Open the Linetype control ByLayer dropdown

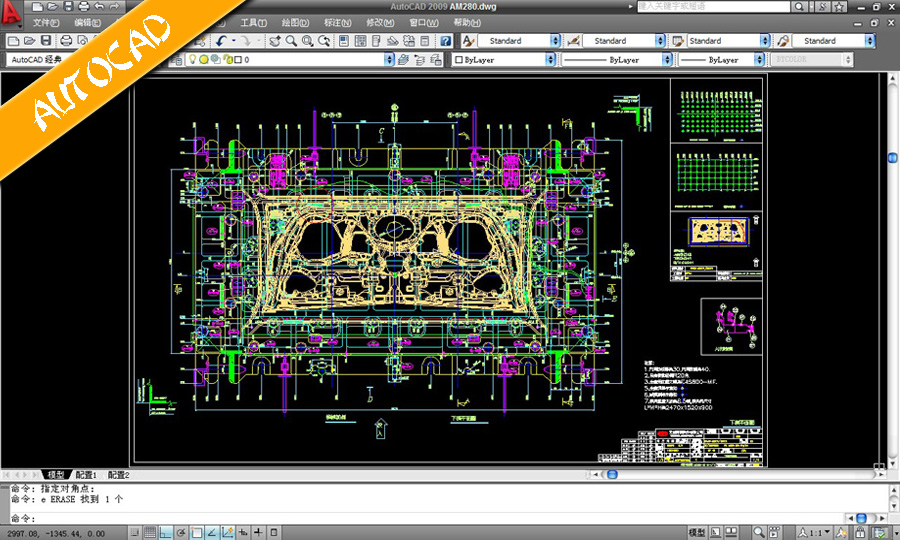667,59
